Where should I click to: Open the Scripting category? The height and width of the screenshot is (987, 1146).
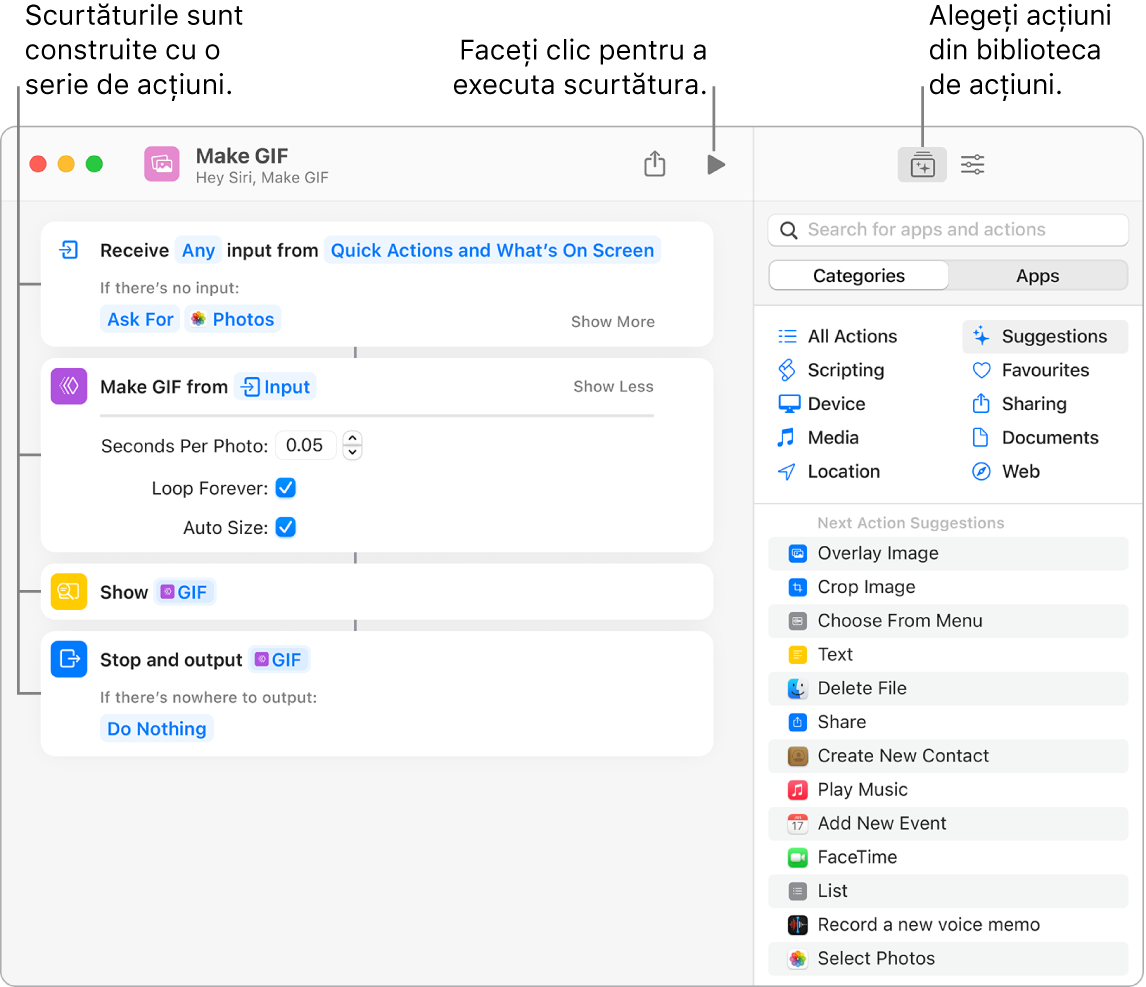[845, 370]
